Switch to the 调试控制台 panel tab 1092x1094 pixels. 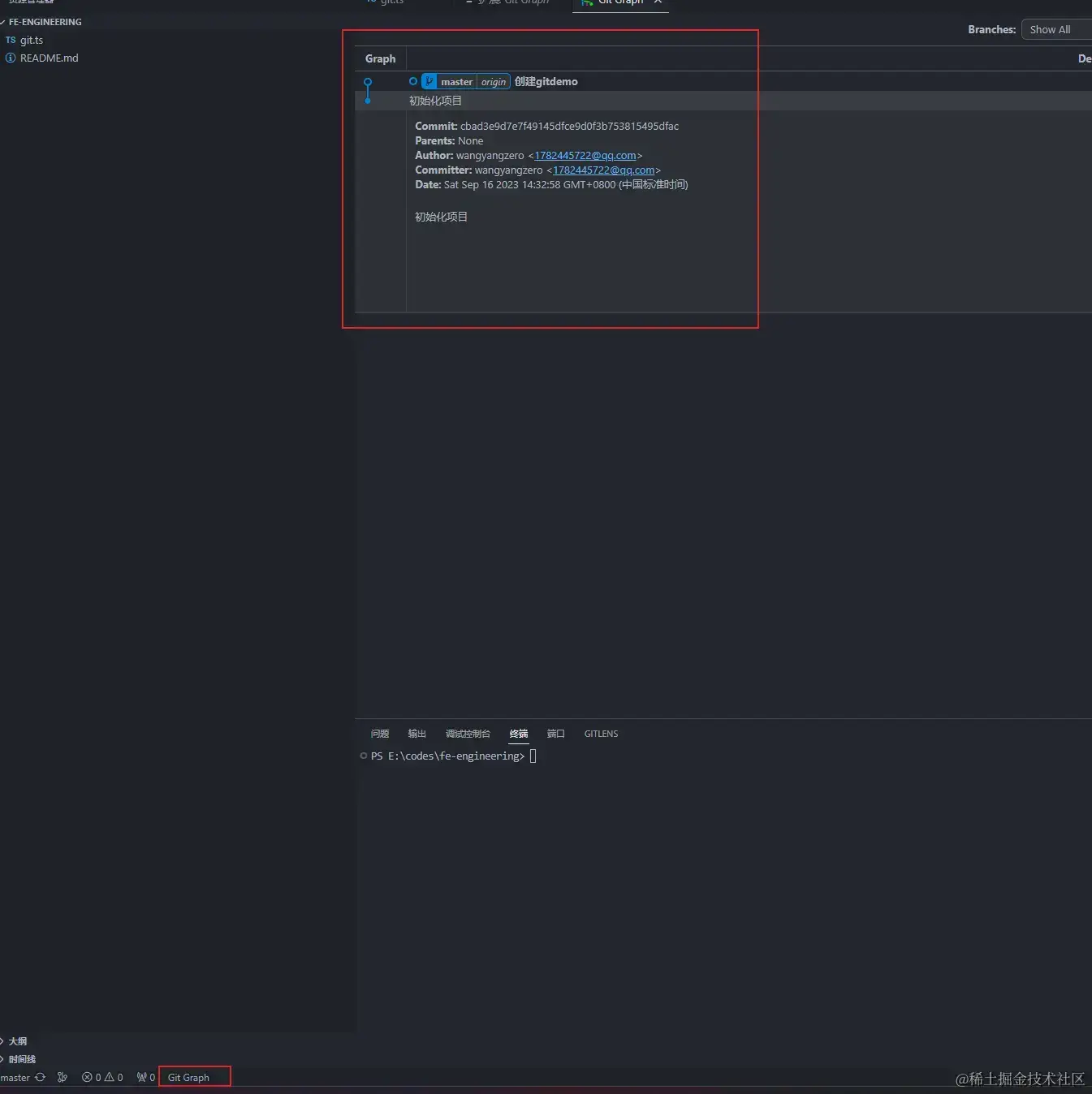pos(468,734)
